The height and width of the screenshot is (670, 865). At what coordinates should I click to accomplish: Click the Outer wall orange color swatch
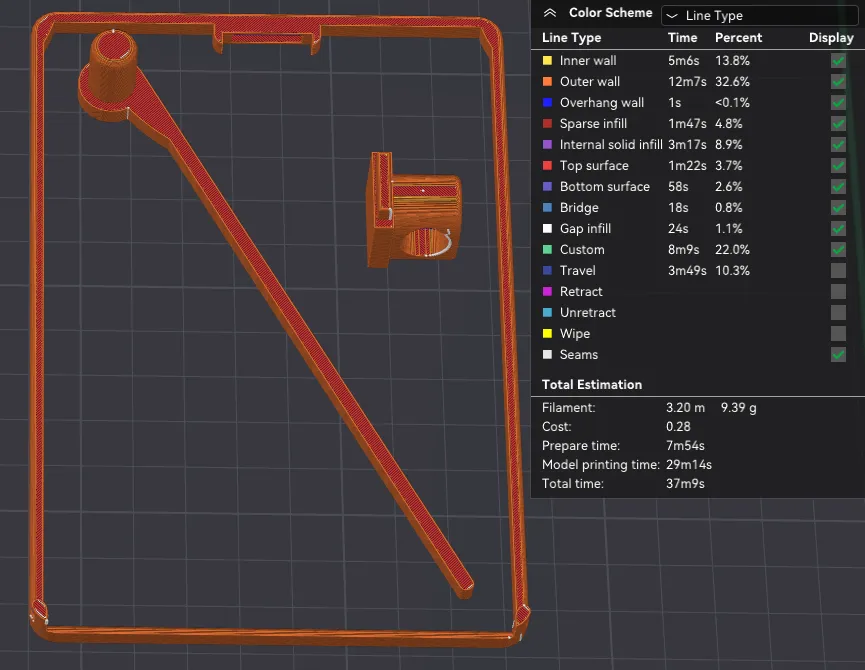click(547, 82)
